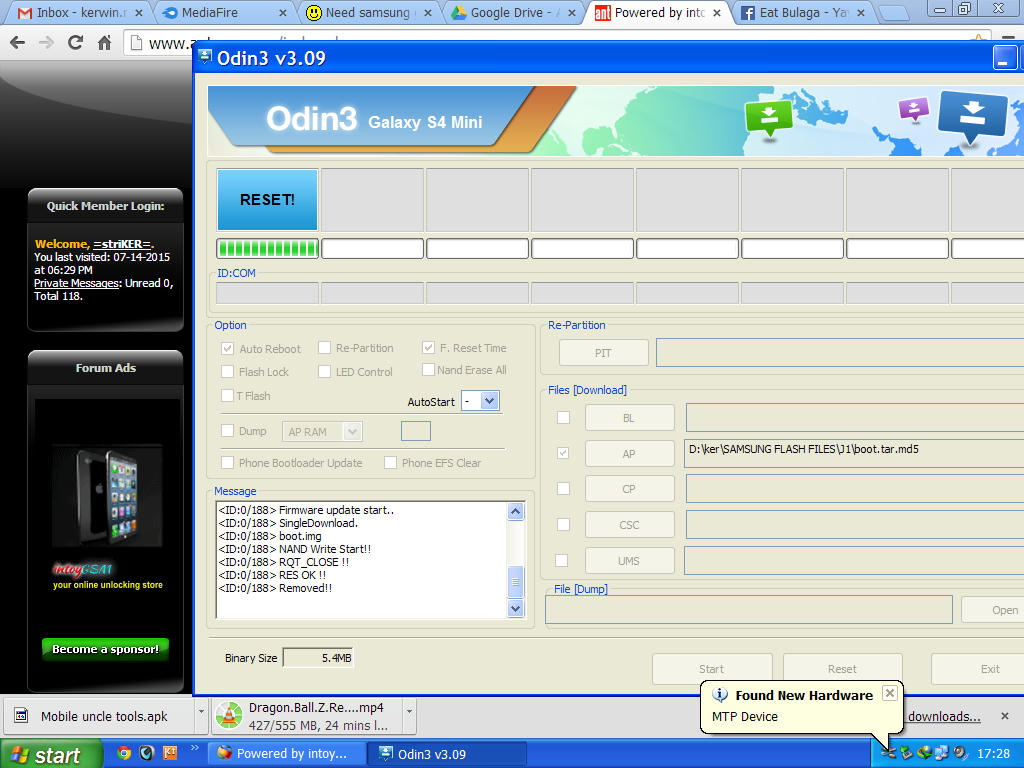Click the PIT button in Re-Partition
The image size is (1024, 768).
coord(603,353)
